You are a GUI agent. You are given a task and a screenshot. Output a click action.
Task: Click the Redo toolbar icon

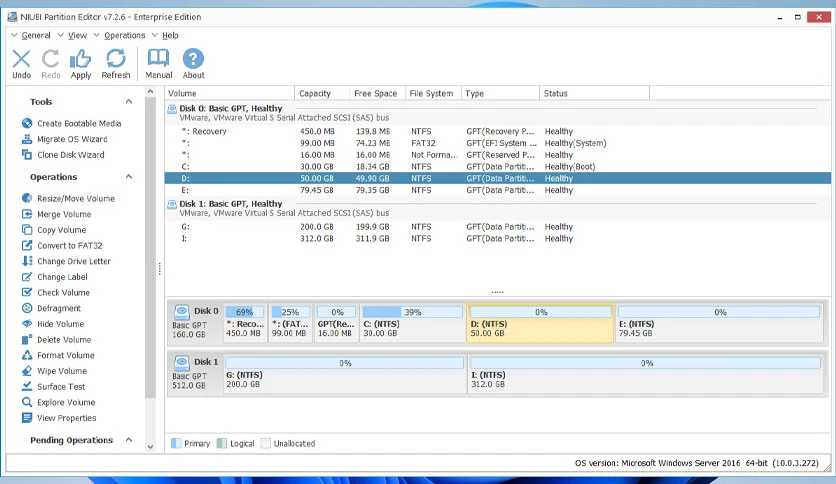[x=51, y=64]
